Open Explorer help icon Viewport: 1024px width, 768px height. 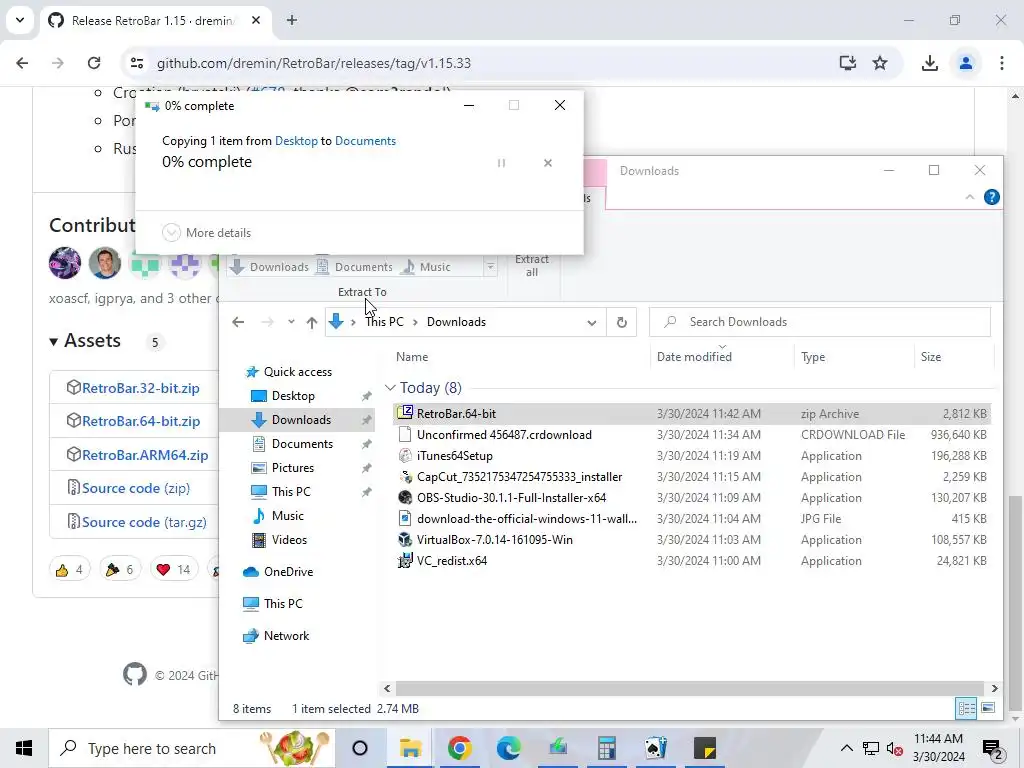click(991, 197)
